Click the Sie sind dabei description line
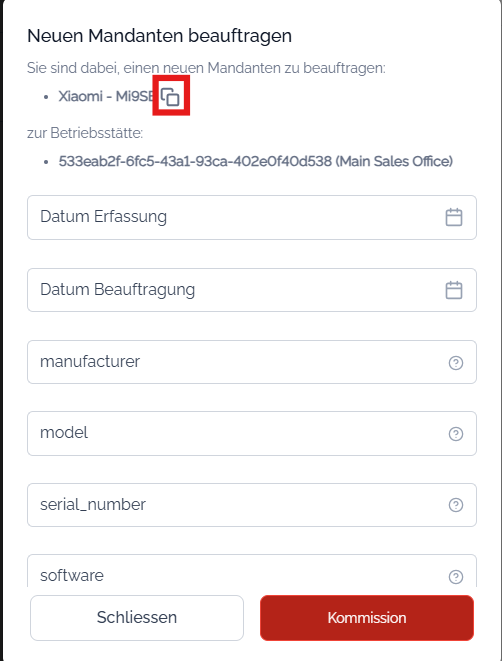The height and width of the screenshot is (661, 502). 206,68
